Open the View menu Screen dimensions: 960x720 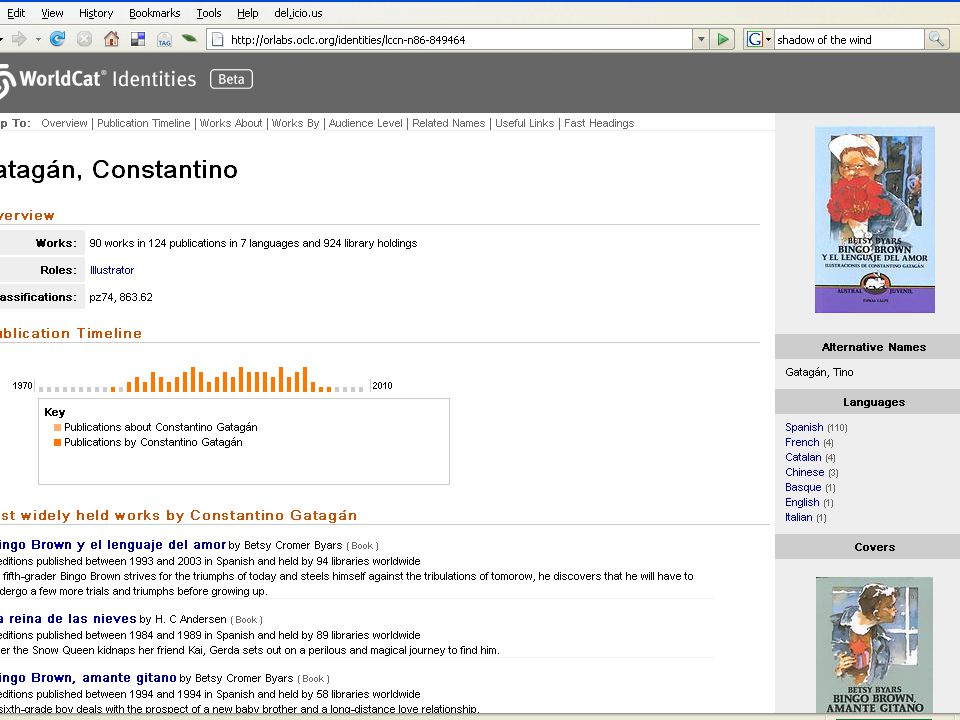coord(52,13)
